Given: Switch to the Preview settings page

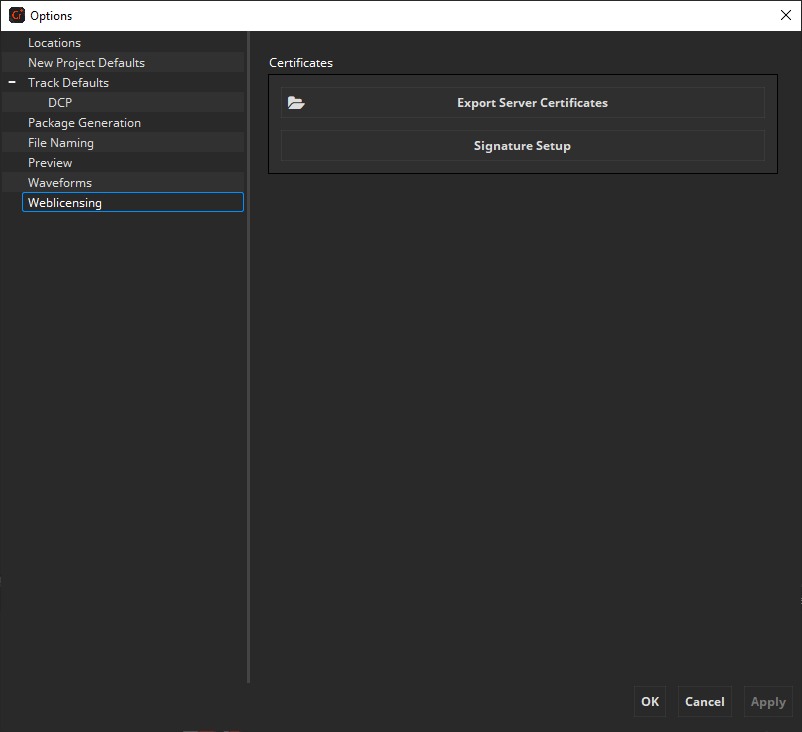Looking at the screenshot, I should (x=50, y=163).
